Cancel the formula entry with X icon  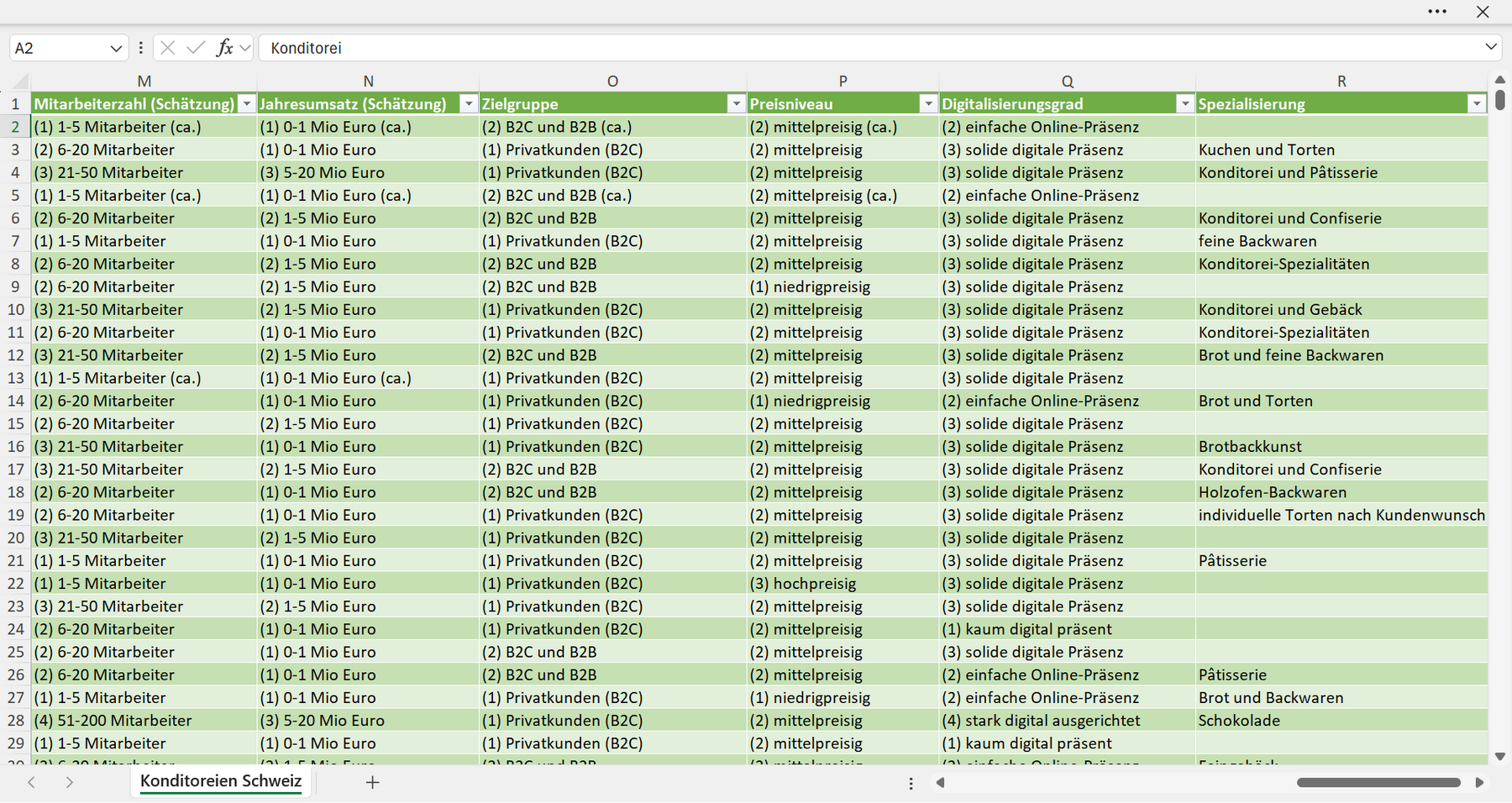click(x=167, y=48)
